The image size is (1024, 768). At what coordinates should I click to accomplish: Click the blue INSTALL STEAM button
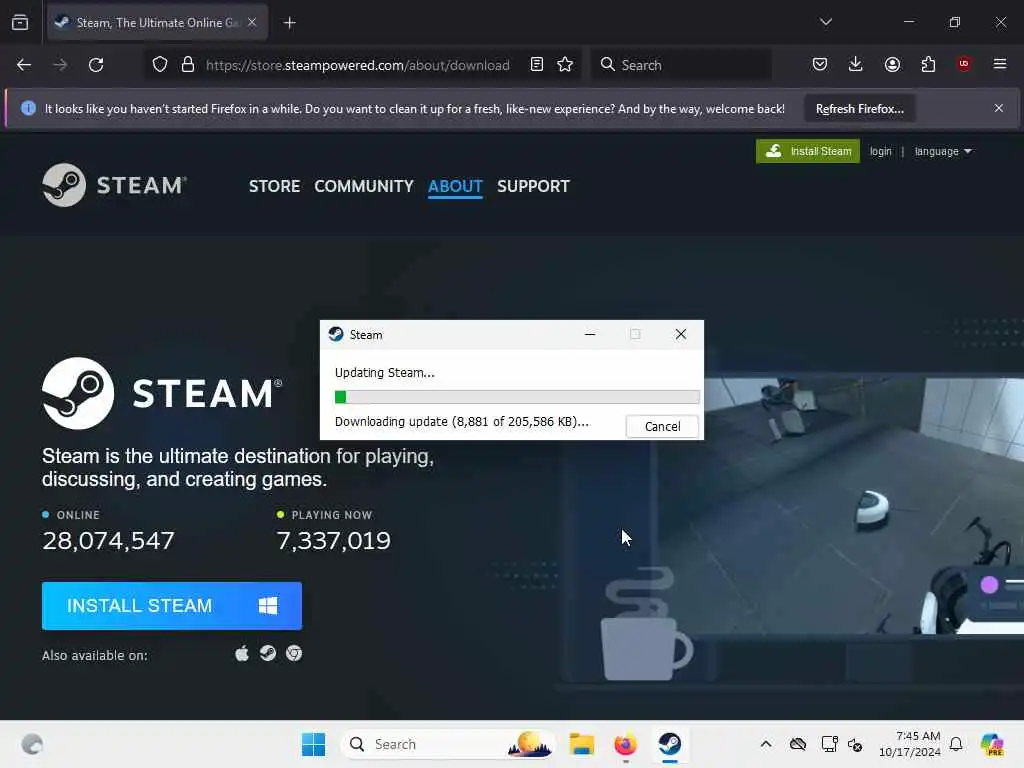[172, 606]
